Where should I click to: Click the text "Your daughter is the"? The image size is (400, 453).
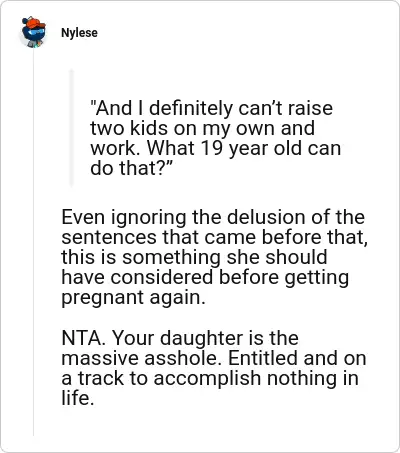[x=205, y=338]
